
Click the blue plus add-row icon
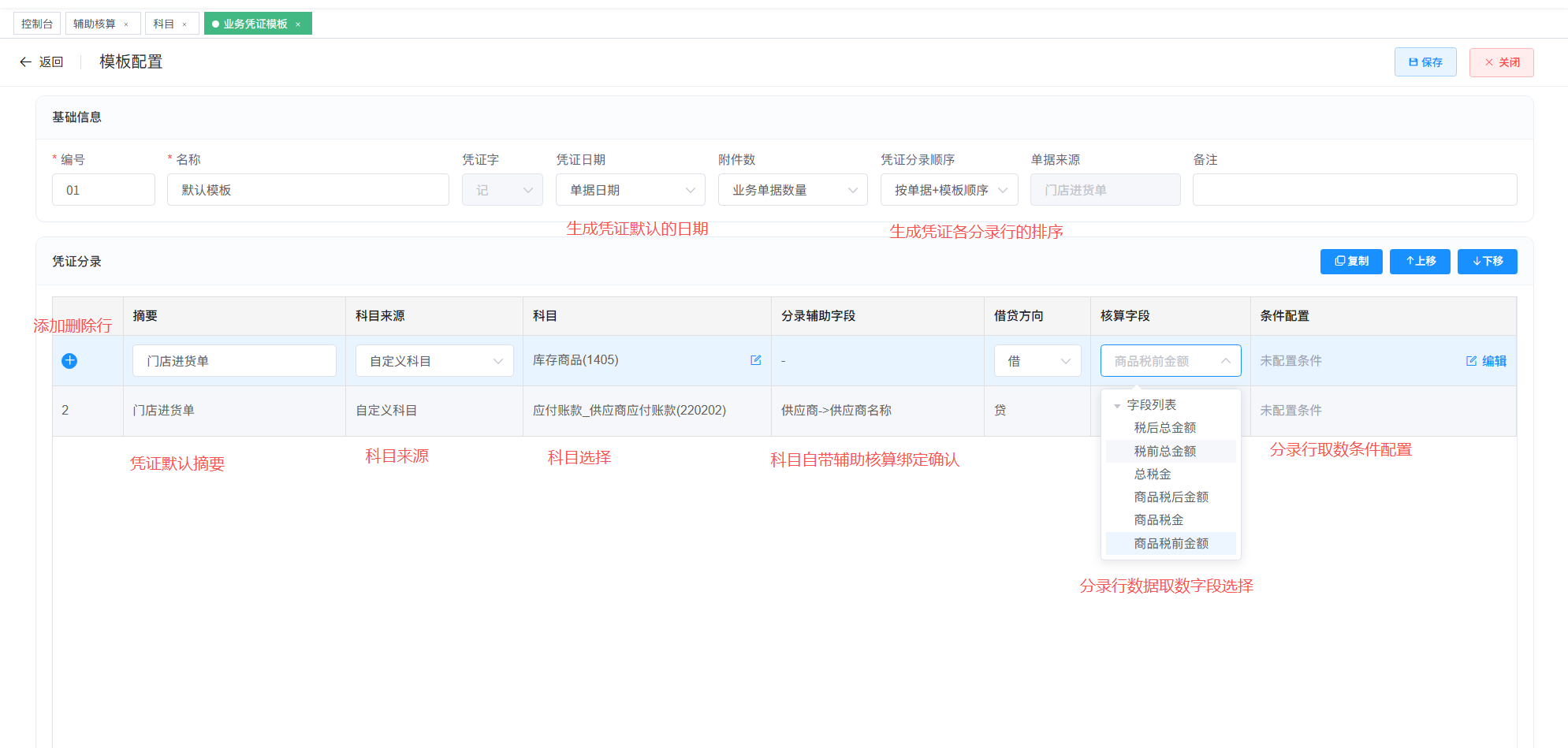coord(69,361)
